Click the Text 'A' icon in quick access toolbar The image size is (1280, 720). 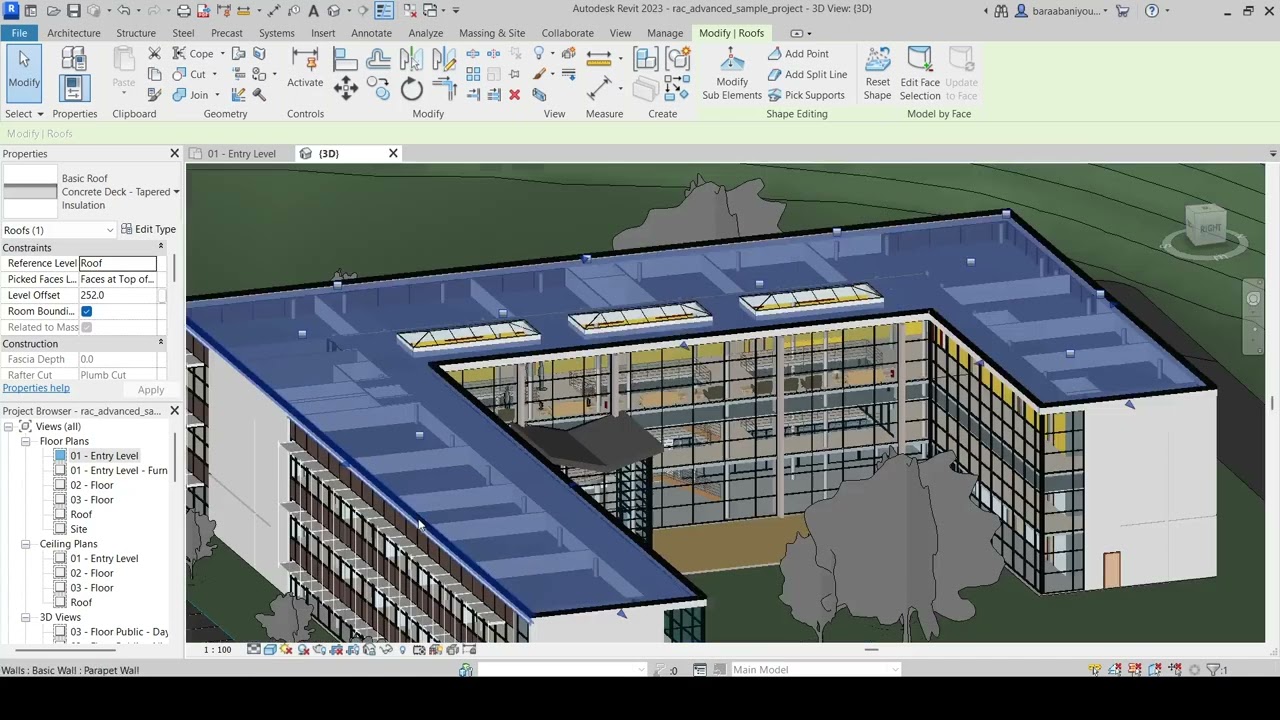point(313,11)
